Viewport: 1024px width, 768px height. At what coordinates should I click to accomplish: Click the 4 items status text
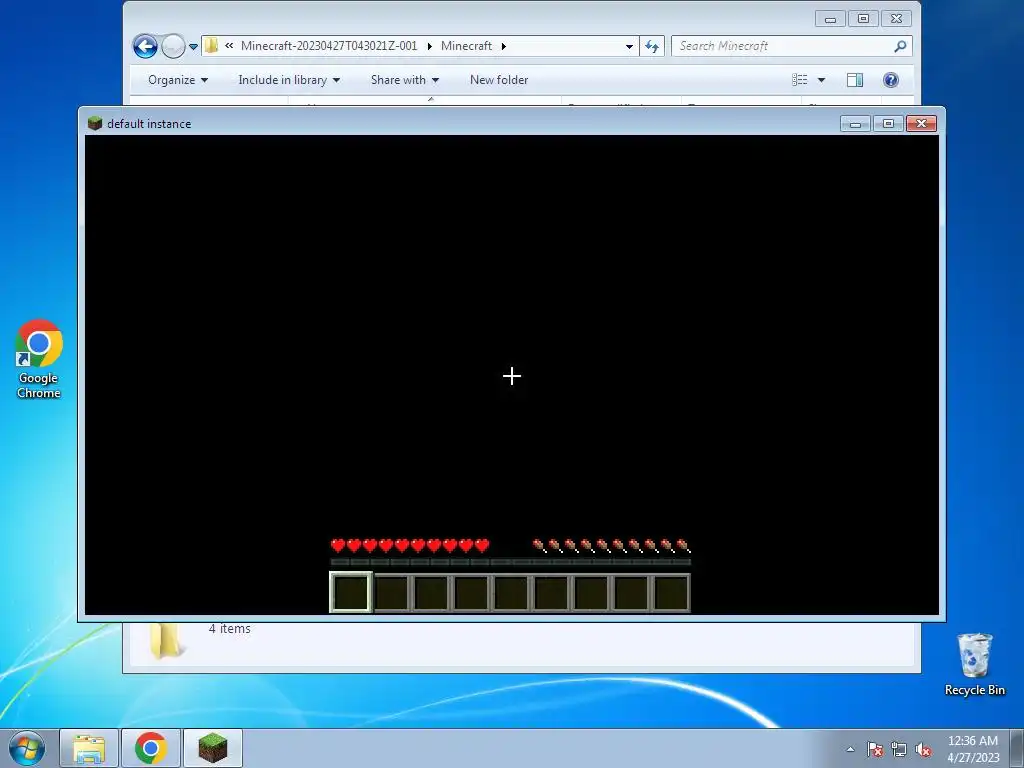(230, 629)
